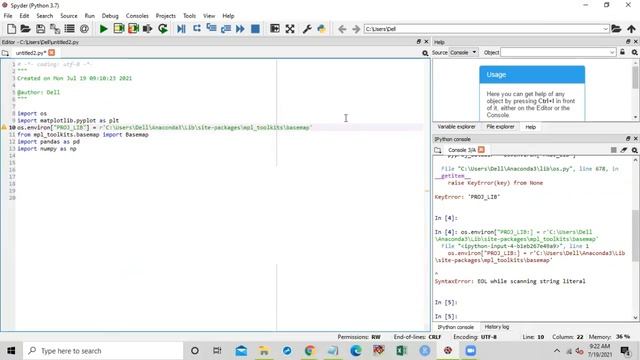Open Excel from the taskbar
The image size is (640, 360).
click(x=402, y=351)
